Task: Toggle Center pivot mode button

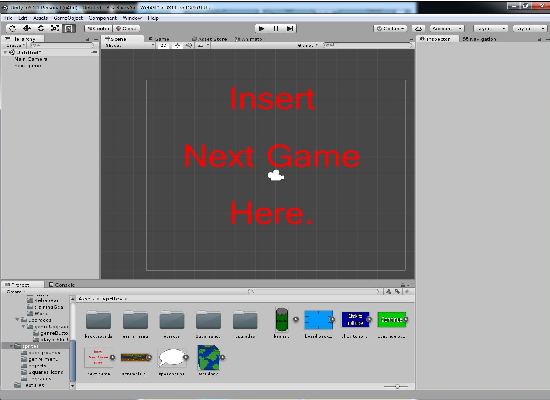Action: [98, 28]
